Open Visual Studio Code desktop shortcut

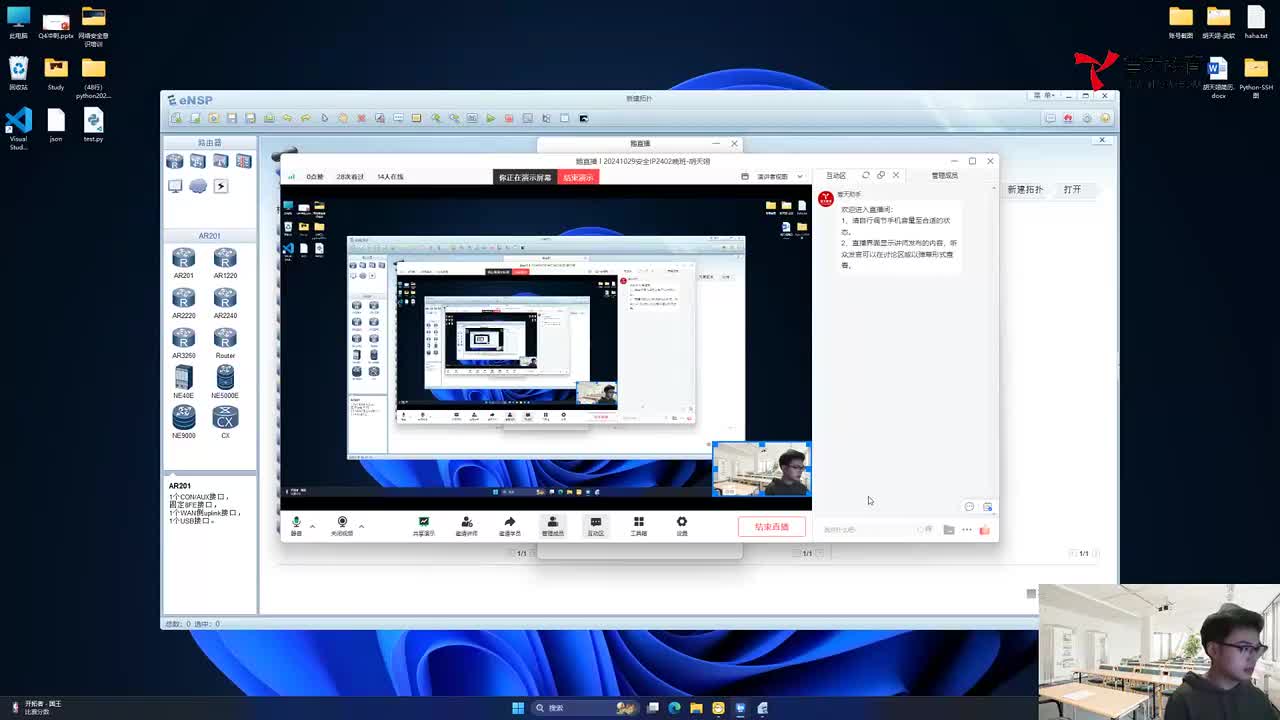coord(19,129)
